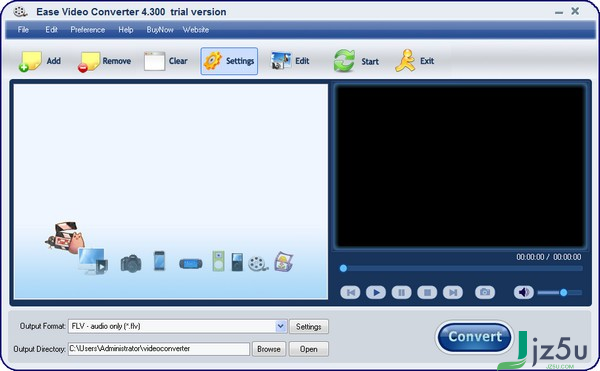600x371 pixels.
Task: Skip to previous track in player
Action: pyautogui.click(x=350, y=293)
